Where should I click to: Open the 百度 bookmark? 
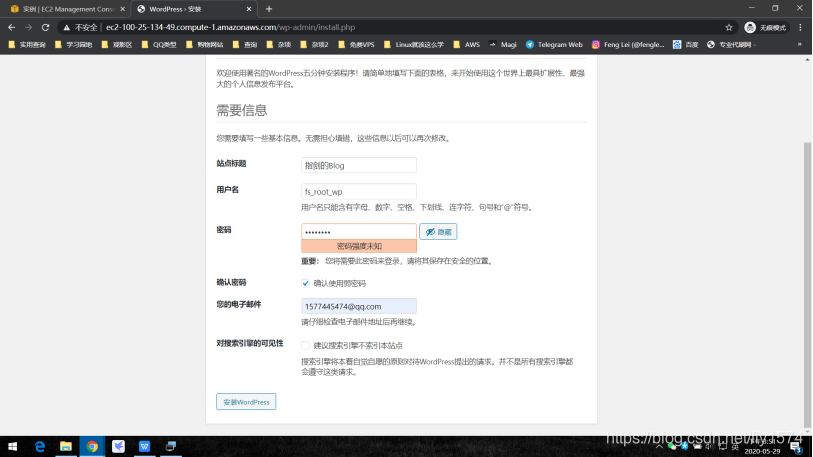coord(685,45)
